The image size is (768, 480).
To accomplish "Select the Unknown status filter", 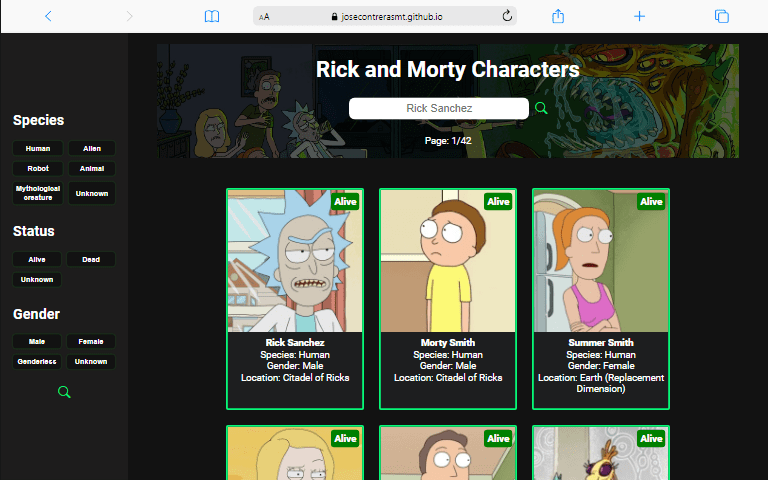I will point(37,280).
